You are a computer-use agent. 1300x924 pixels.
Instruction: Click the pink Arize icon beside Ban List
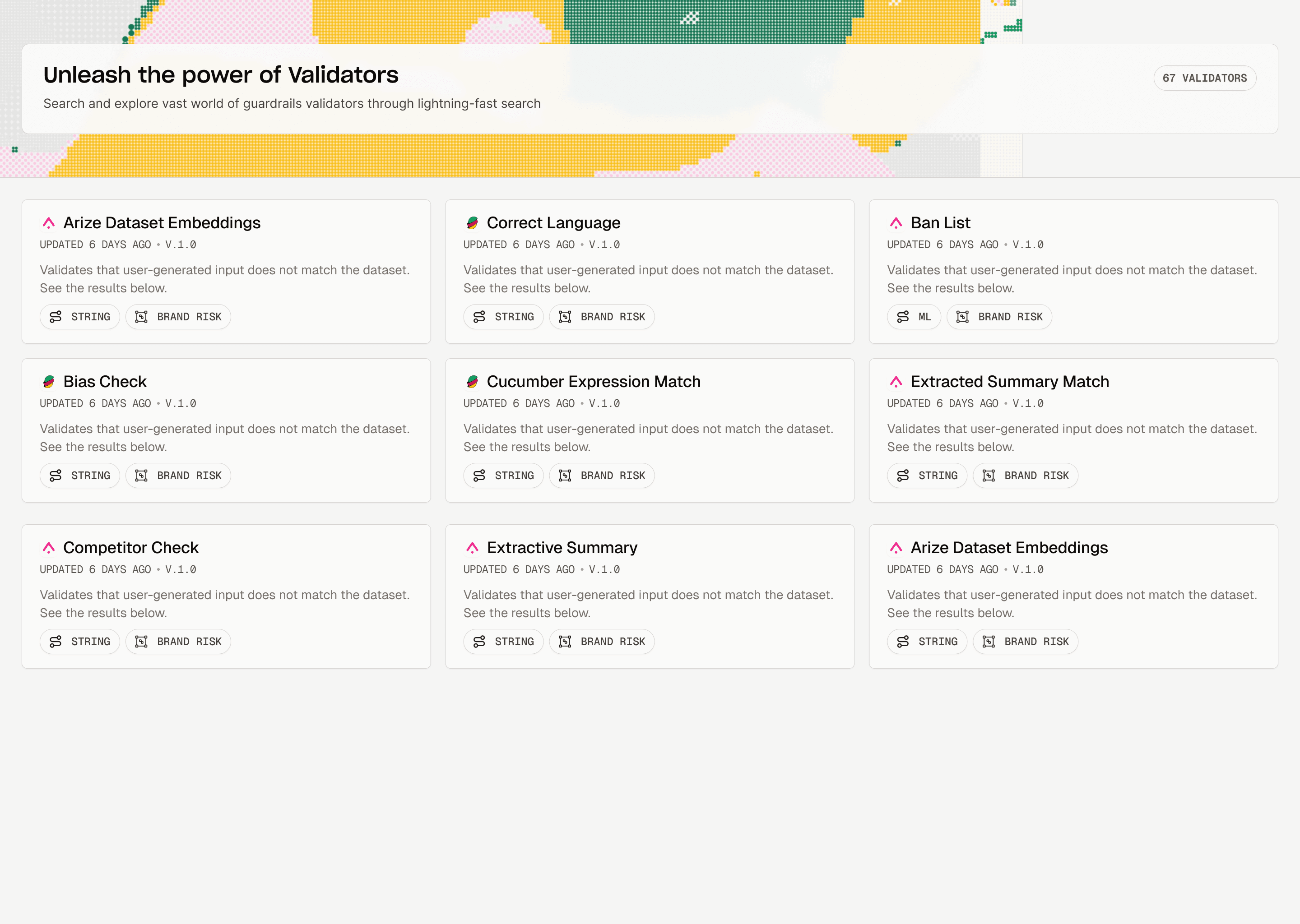click(896, 223)
